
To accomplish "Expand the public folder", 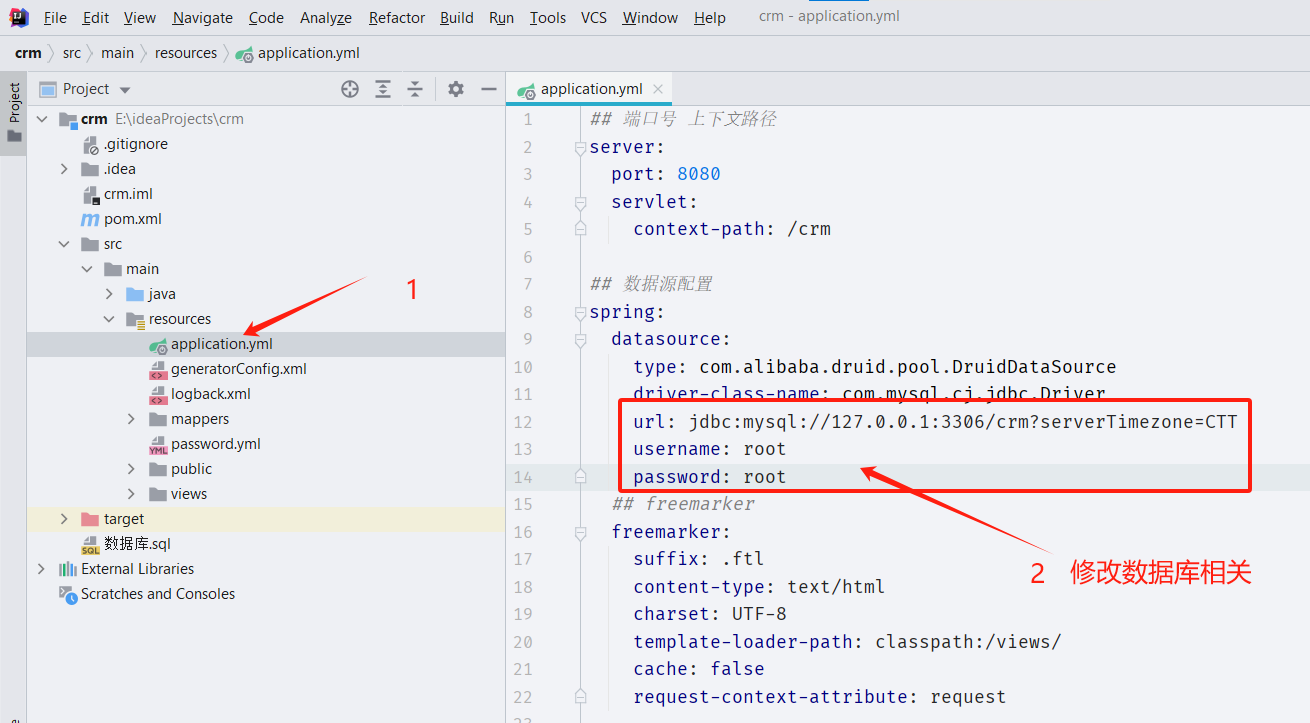I will 131,469.
